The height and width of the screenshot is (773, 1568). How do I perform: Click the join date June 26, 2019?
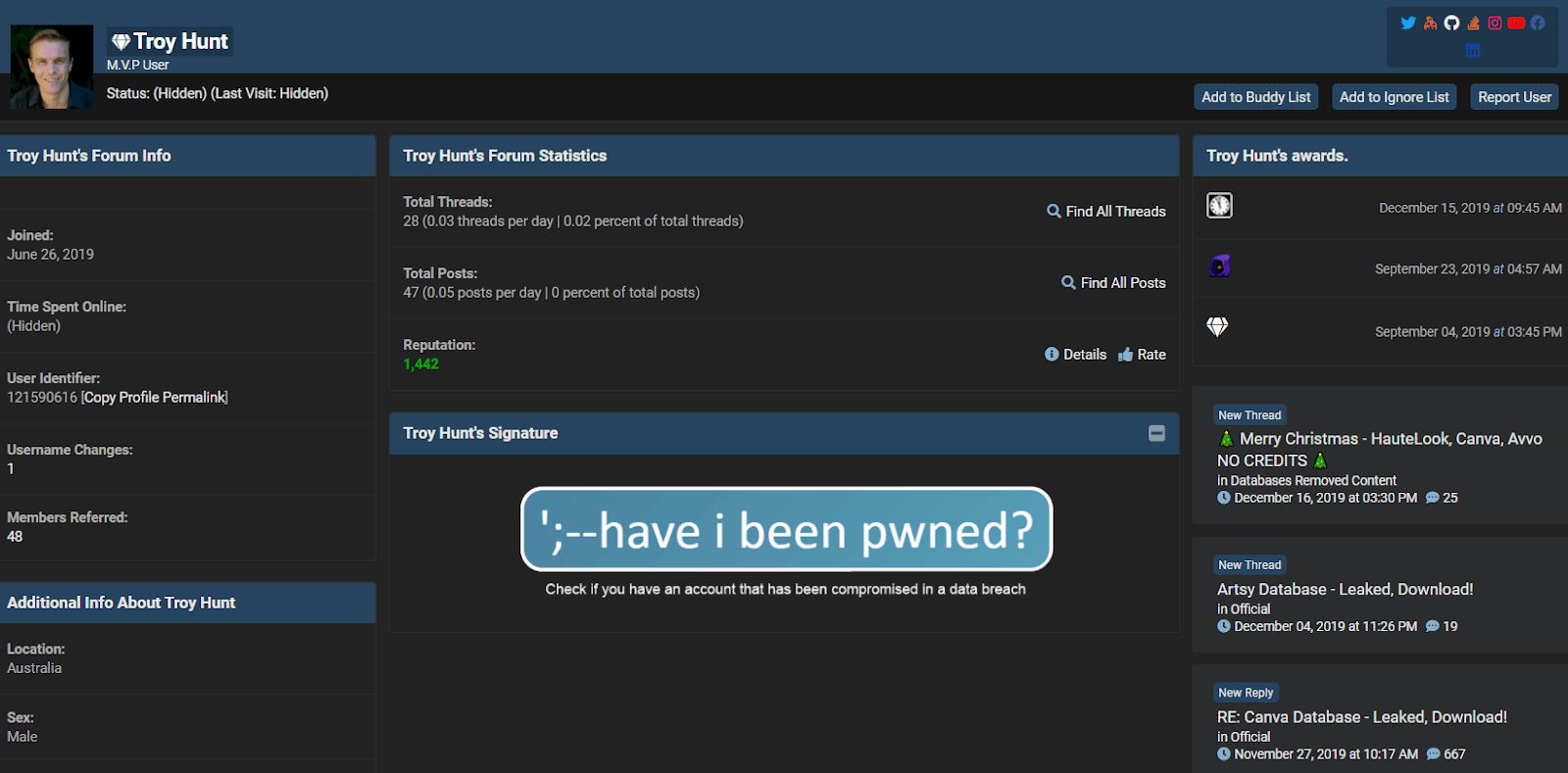pos(50,254)
